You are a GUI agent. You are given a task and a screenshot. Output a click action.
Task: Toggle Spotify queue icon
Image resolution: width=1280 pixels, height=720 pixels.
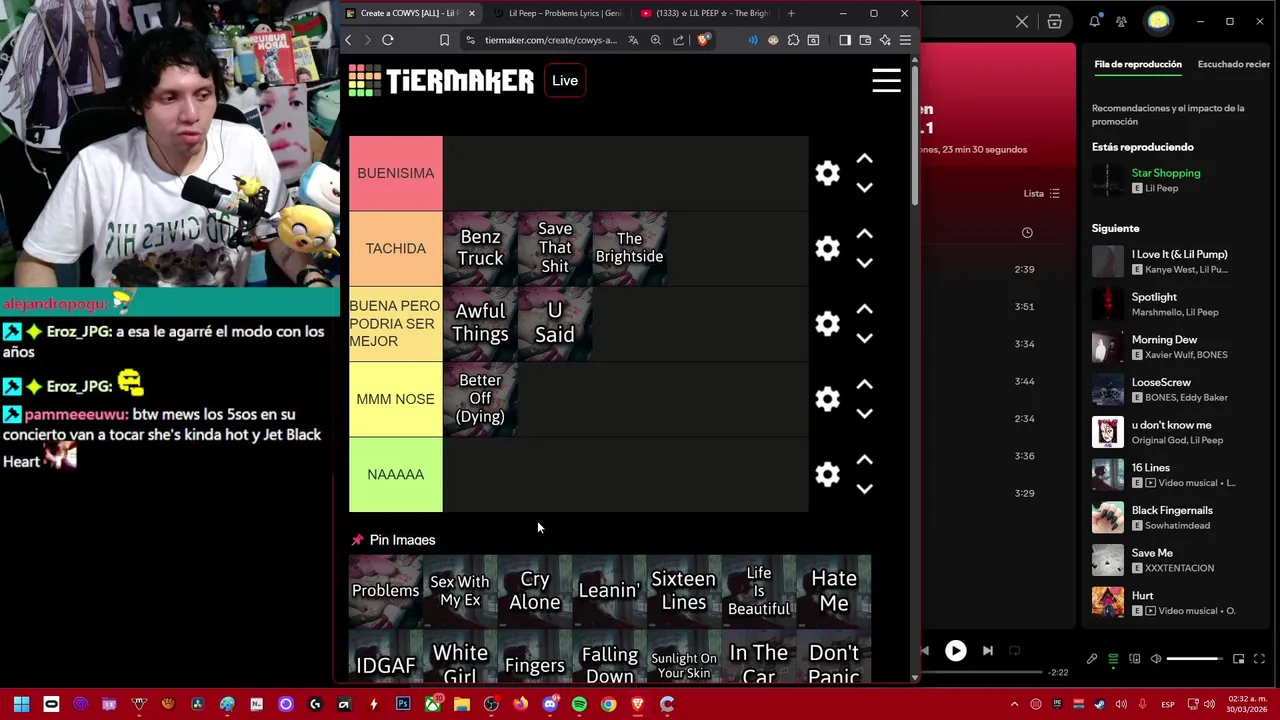click(1113, 659)
